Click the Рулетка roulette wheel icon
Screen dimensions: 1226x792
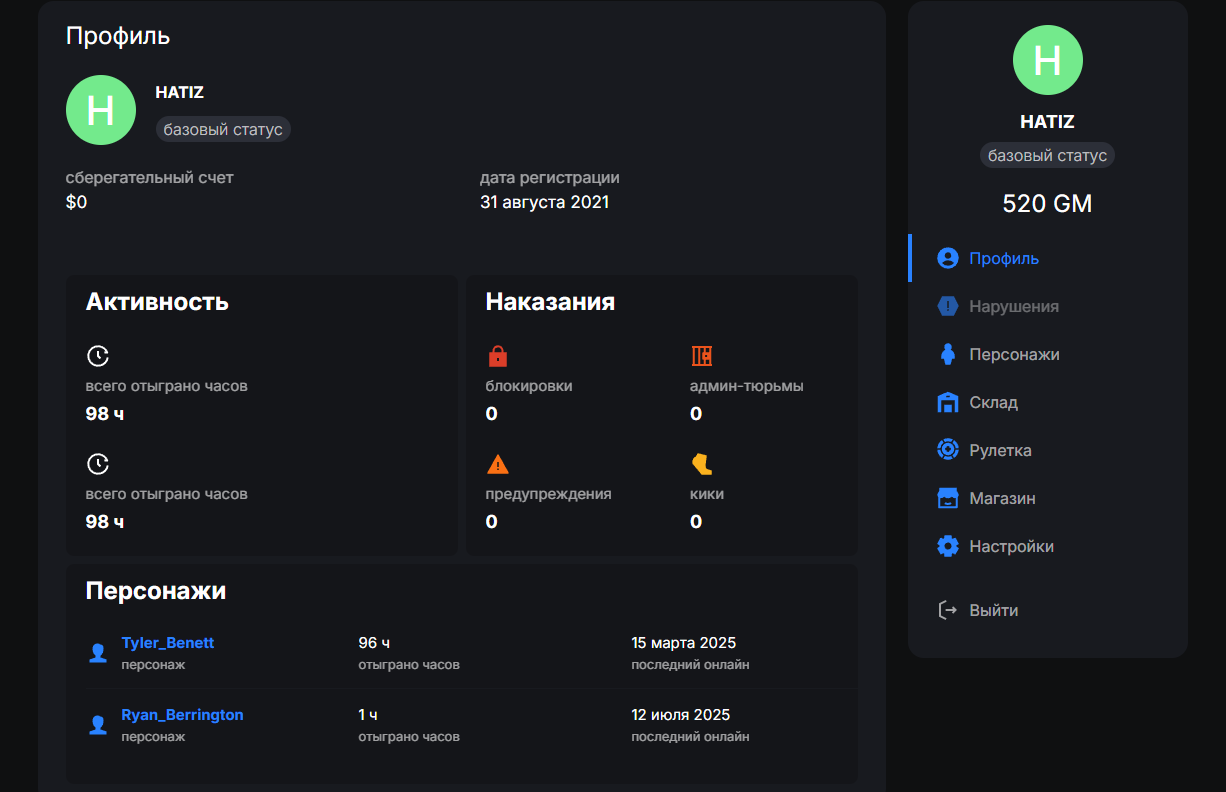point(947,450)
